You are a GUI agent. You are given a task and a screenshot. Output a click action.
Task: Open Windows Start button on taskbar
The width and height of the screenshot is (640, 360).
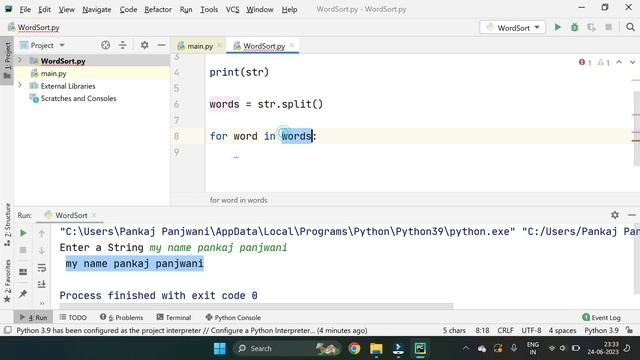coord(220,348)
